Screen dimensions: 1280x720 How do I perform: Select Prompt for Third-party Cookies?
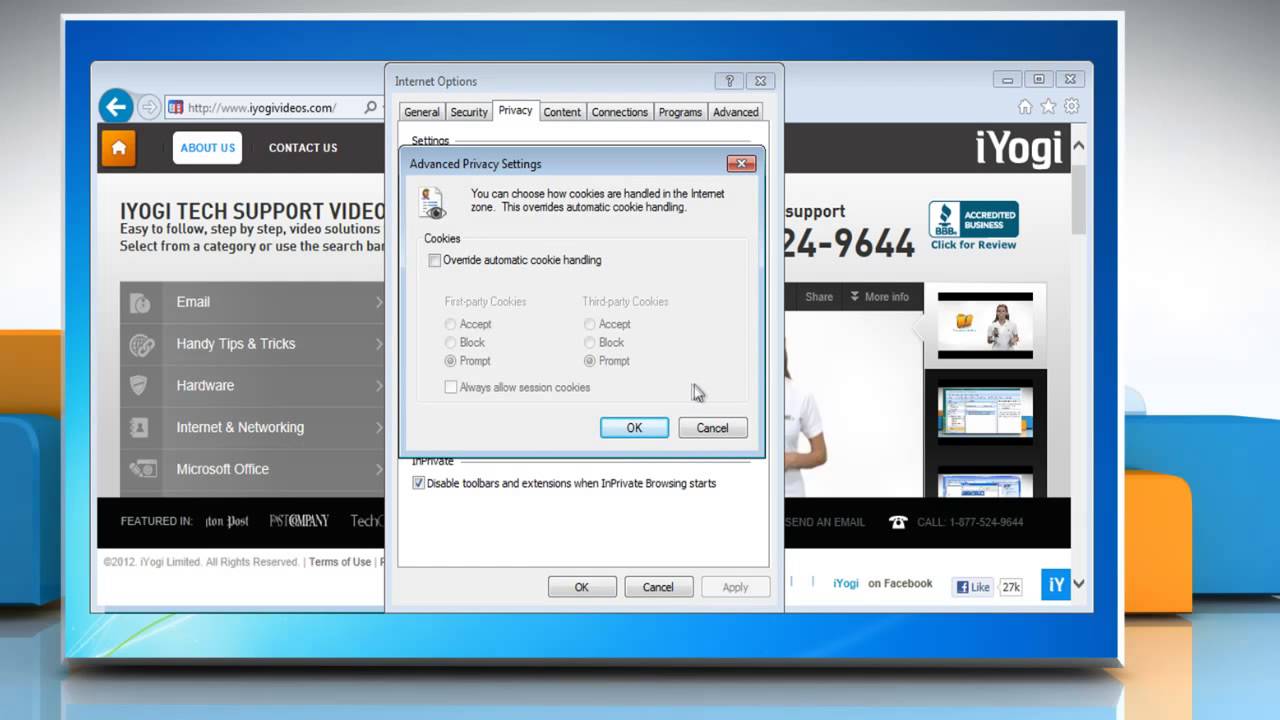click(590, 361)
